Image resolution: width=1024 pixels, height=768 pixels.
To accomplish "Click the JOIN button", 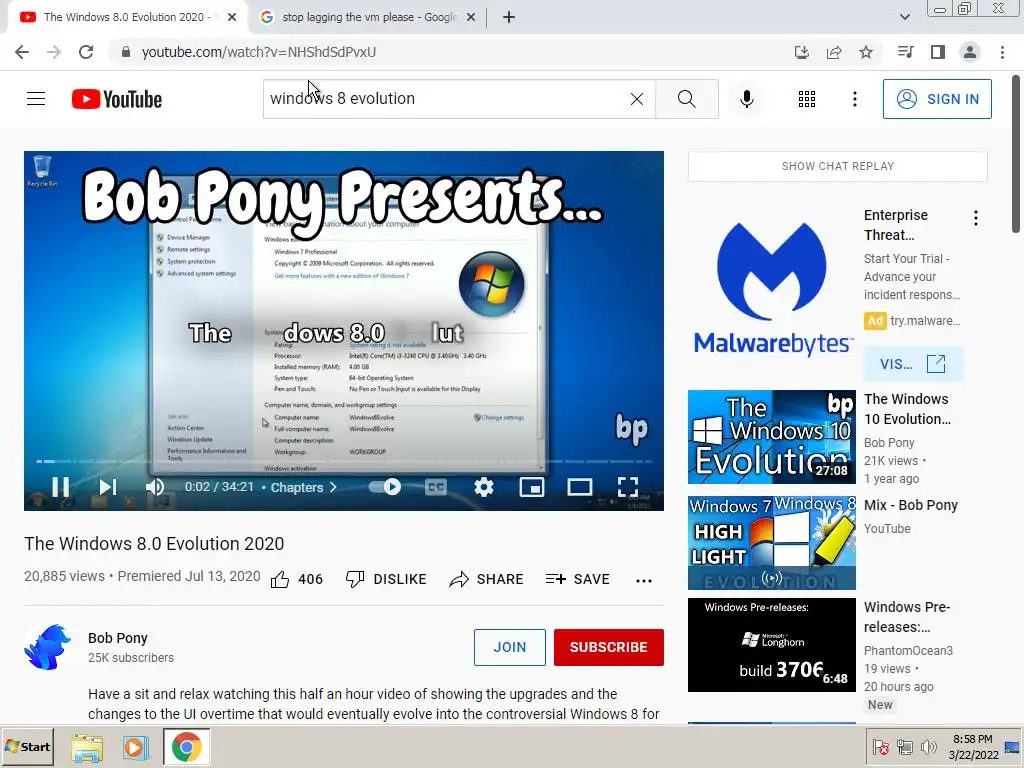I will [509, 647].
